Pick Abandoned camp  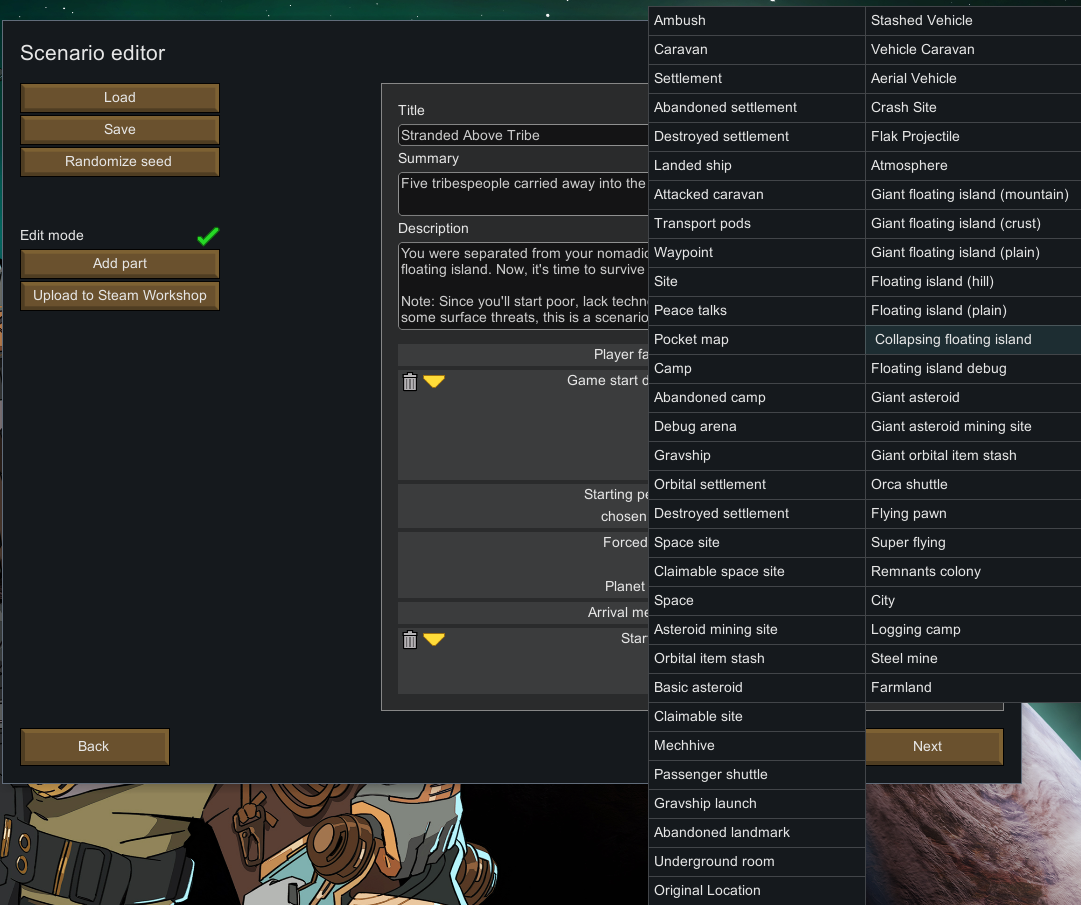click(x=756, y=397)
